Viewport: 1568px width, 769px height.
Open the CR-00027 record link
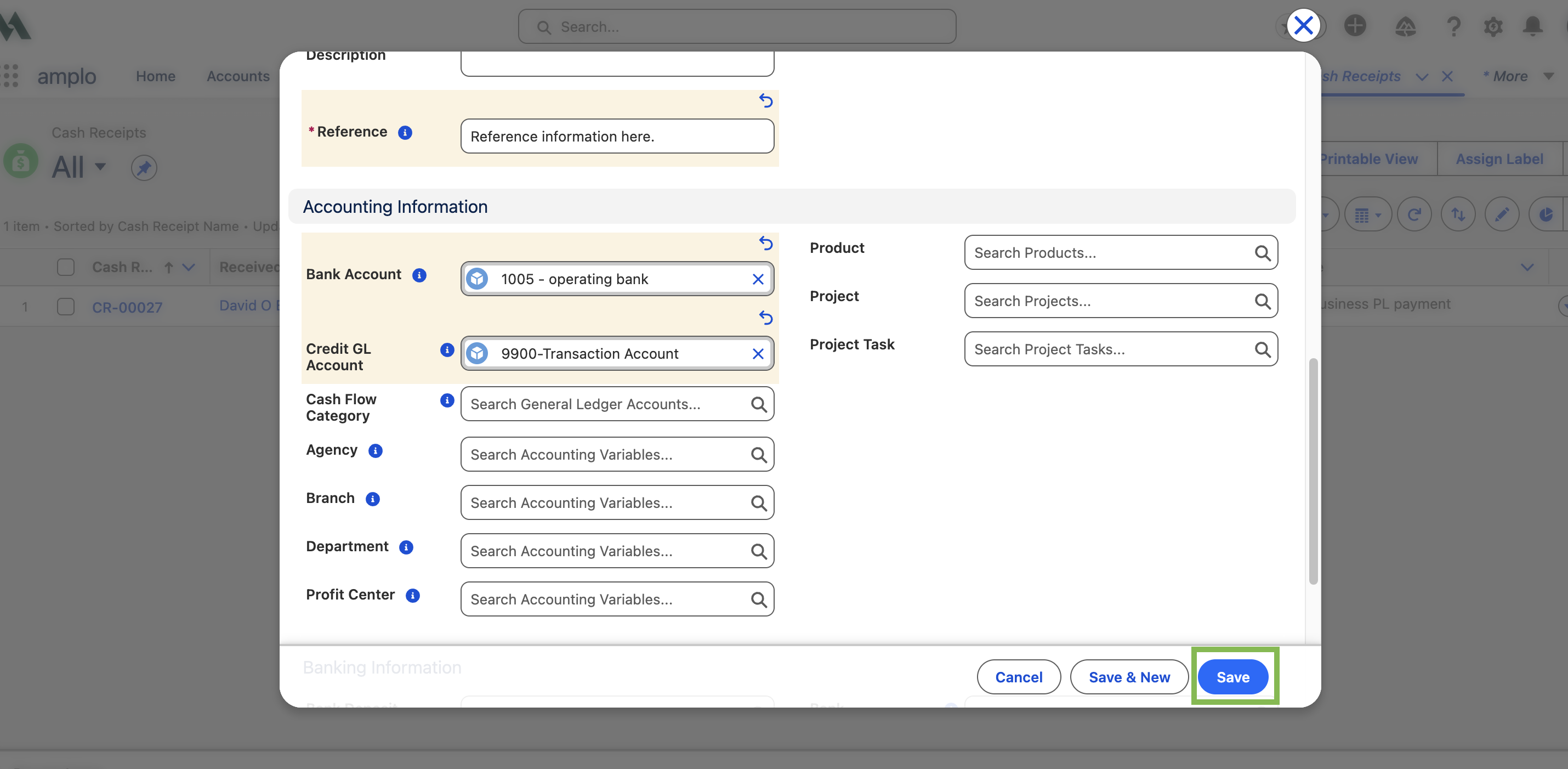coord(127,308)
